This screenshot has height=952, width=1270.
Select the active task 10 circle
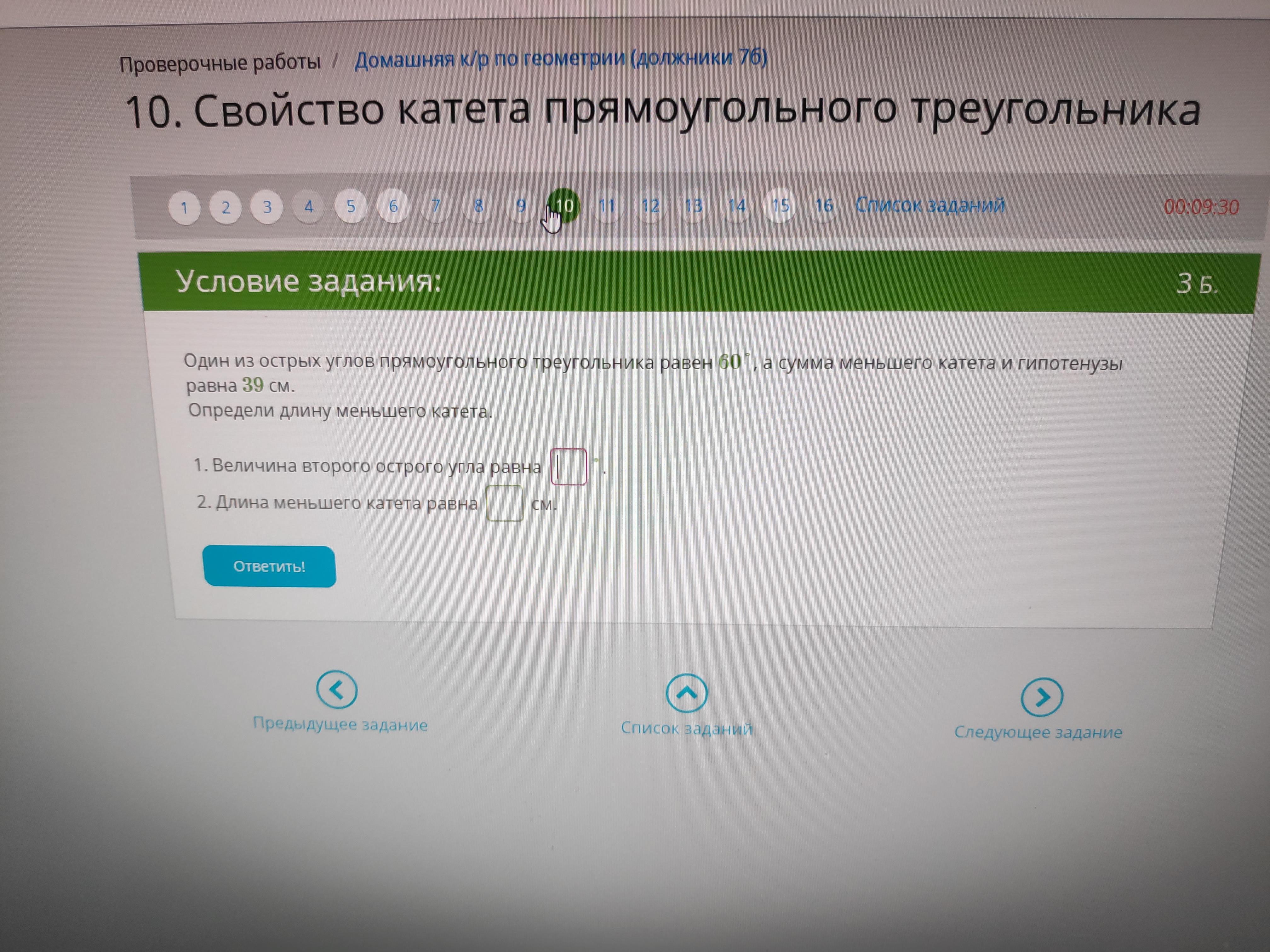(564, 206)
